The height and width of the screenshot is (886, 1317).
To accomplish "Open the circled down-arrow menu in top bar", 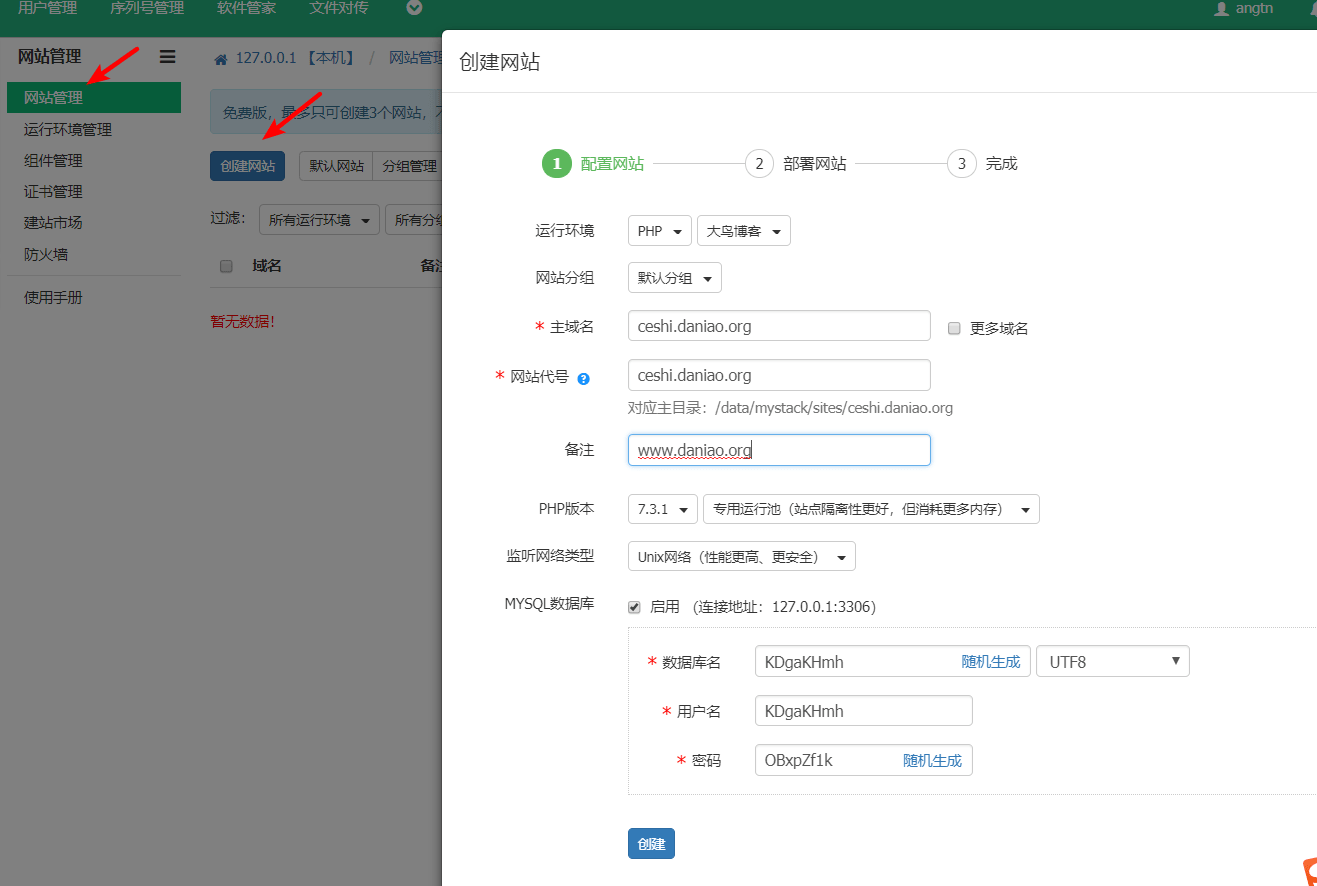I will click(x=414, y=8).
